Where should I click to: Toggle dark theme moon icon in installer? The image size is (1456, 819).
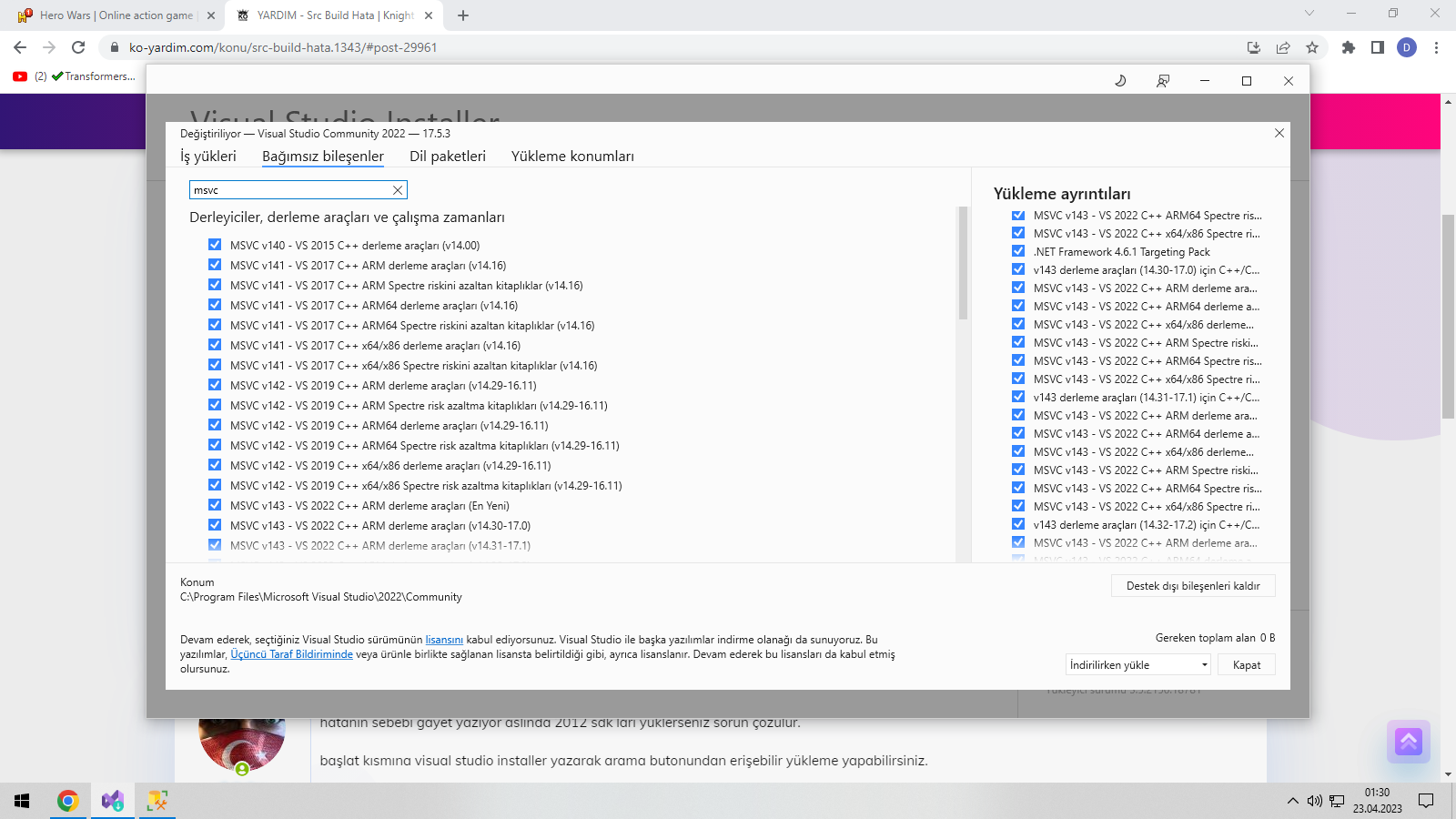click(x=1120, y=81)
